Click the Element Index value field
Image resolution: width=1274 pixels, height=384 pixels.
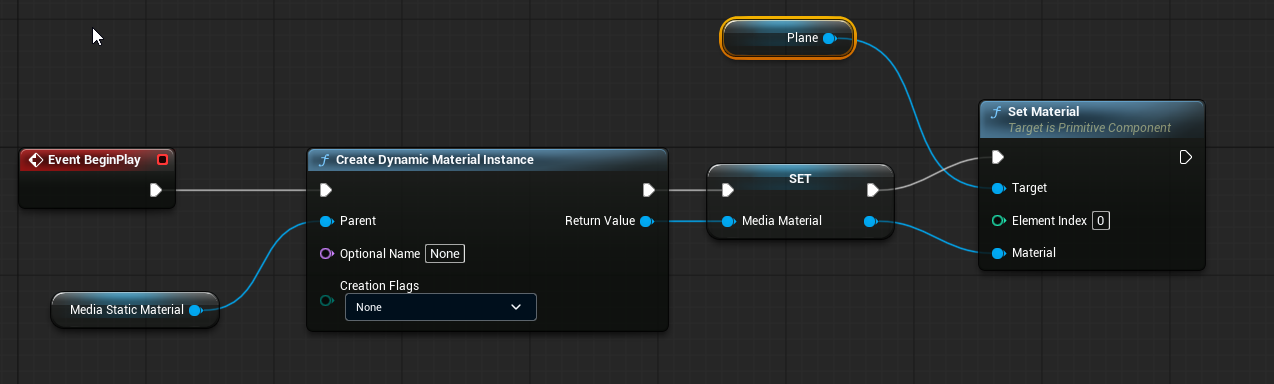(x=1100, y=221)
